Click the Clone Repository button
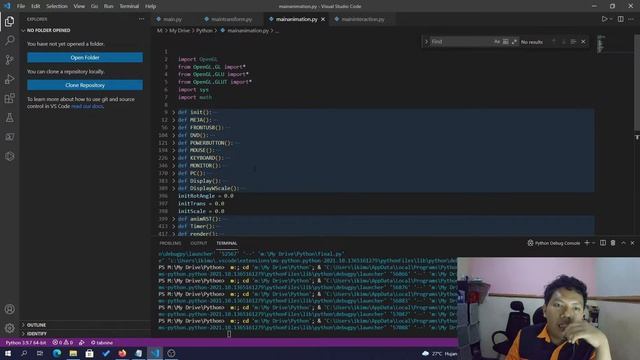 (x=85, y=85)
